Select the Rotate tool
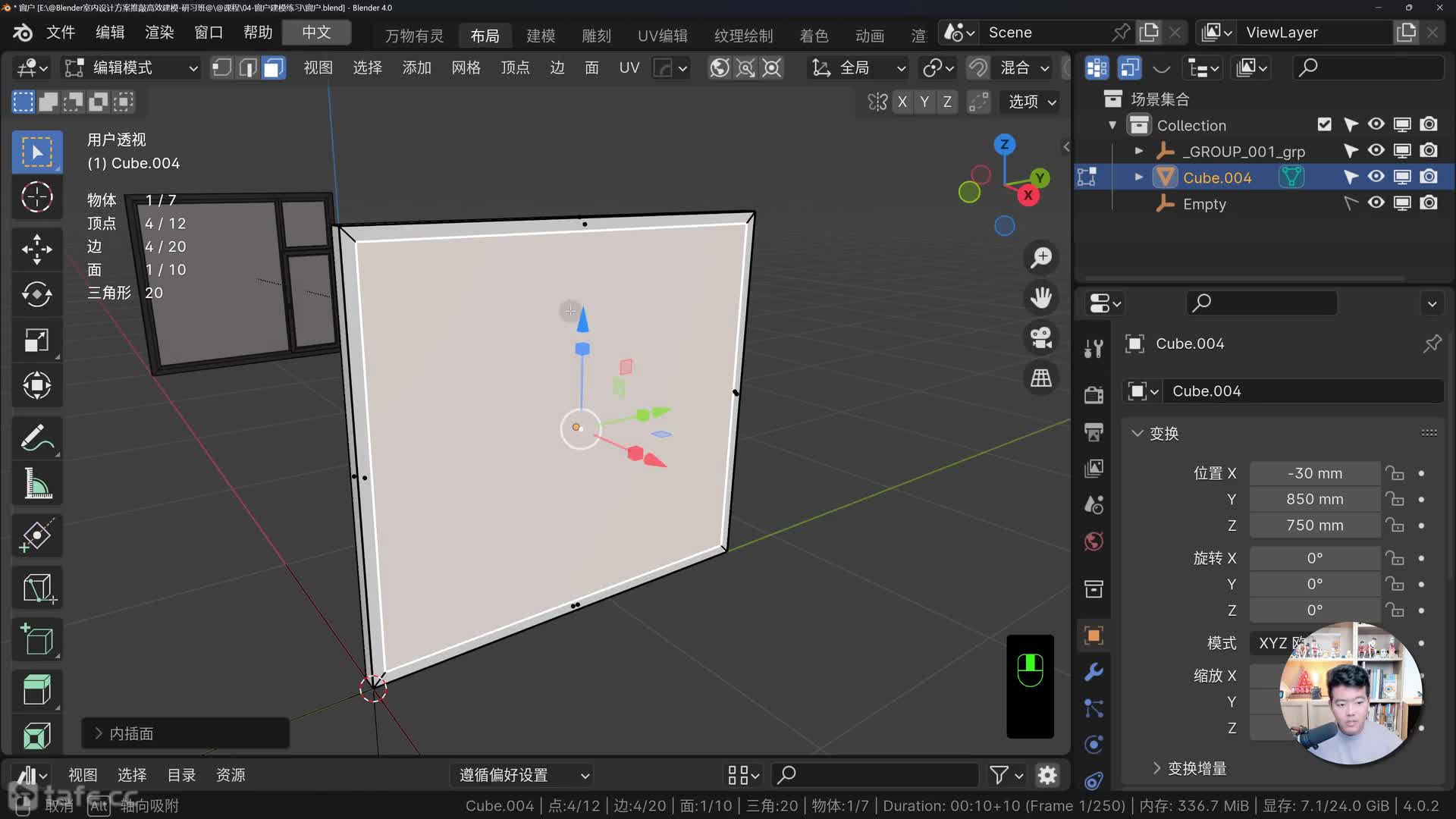 [x=36, y=294]
